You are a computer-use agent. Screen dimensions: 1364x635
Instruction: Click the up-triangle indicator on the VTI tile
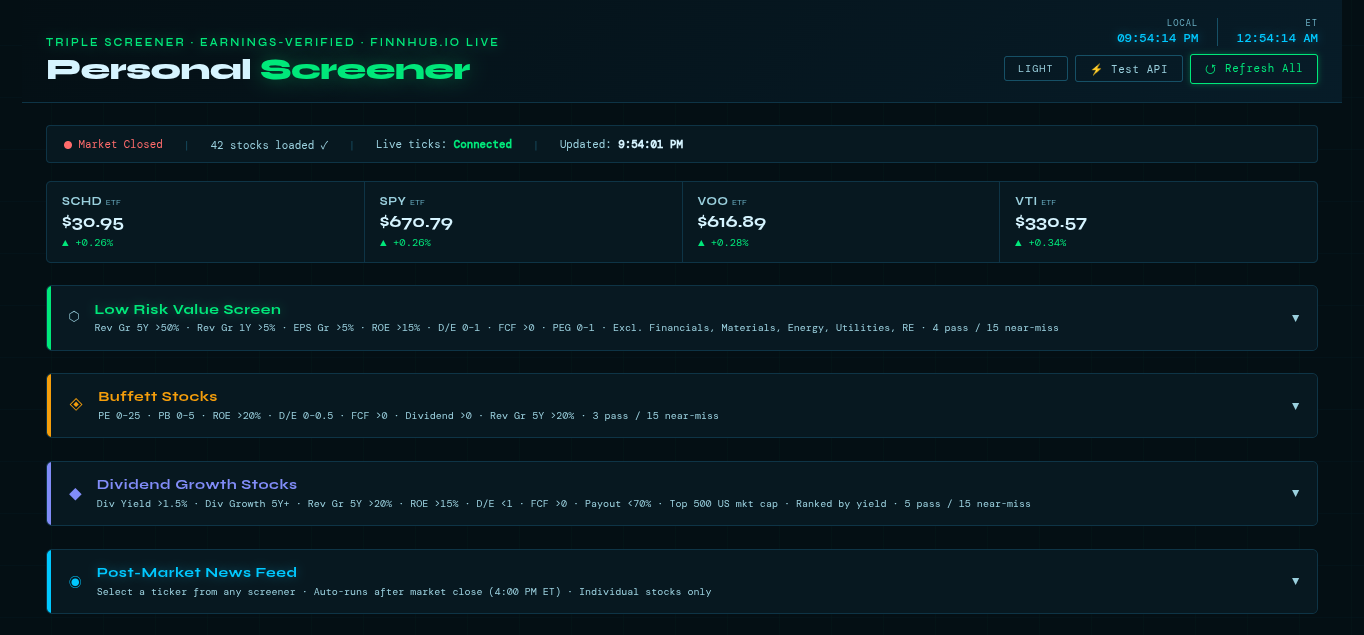pos(1019,242)
